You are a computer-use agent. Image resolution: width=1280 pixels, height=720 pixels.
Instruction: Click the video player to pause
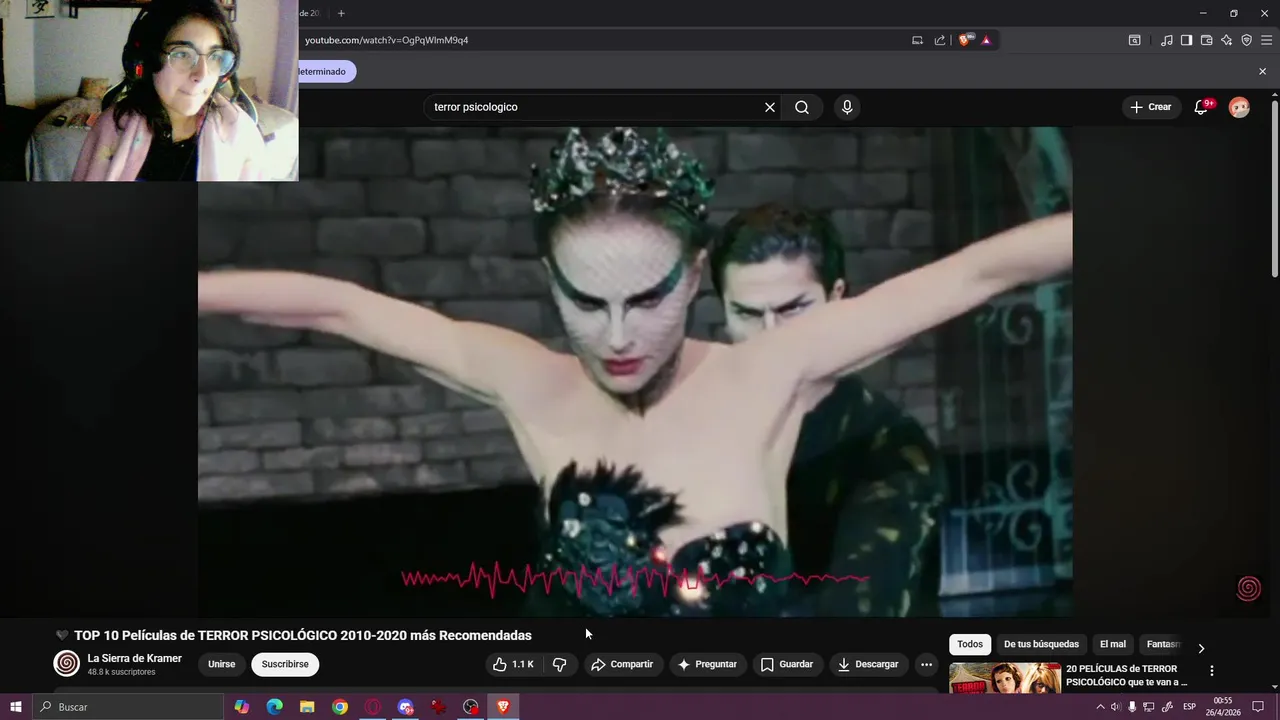point(635,371)
